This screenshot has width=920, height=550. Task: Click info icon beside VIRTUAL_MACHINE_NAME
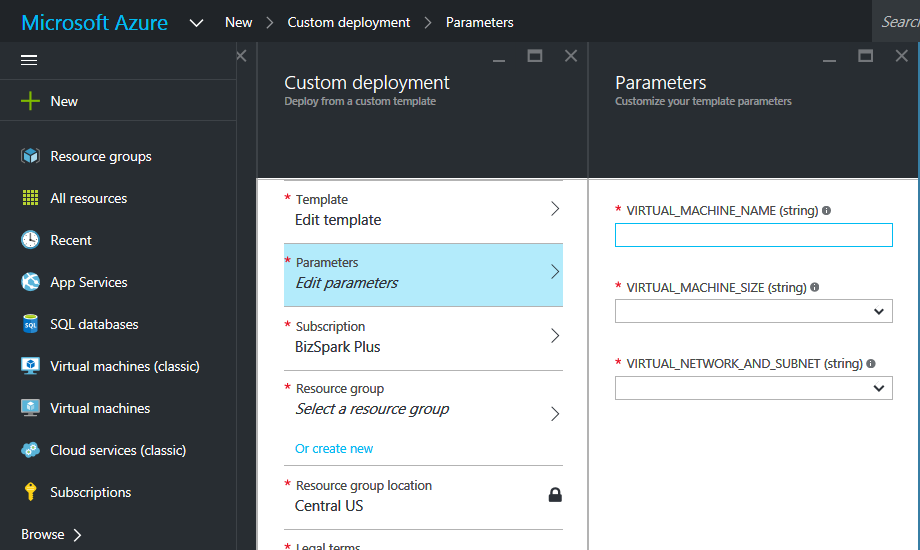point(826,211)
